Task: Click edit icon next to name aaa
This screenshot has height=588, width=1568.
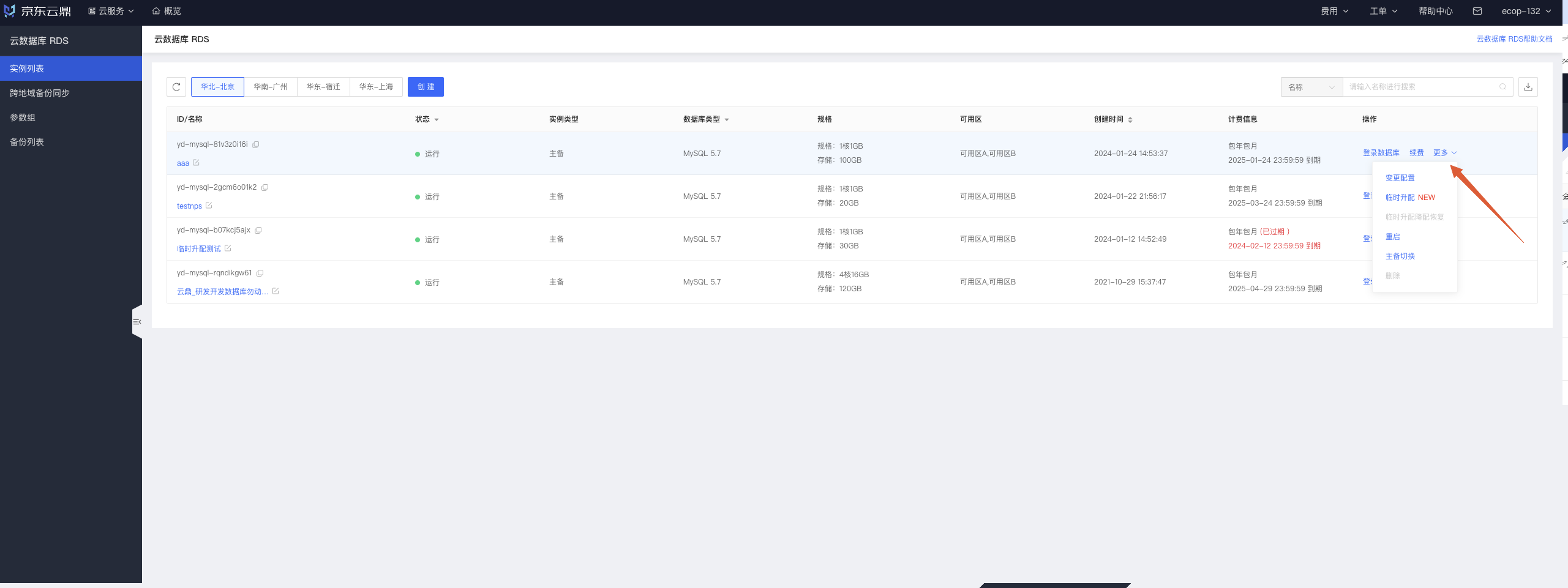Action: tap(196, 163)
